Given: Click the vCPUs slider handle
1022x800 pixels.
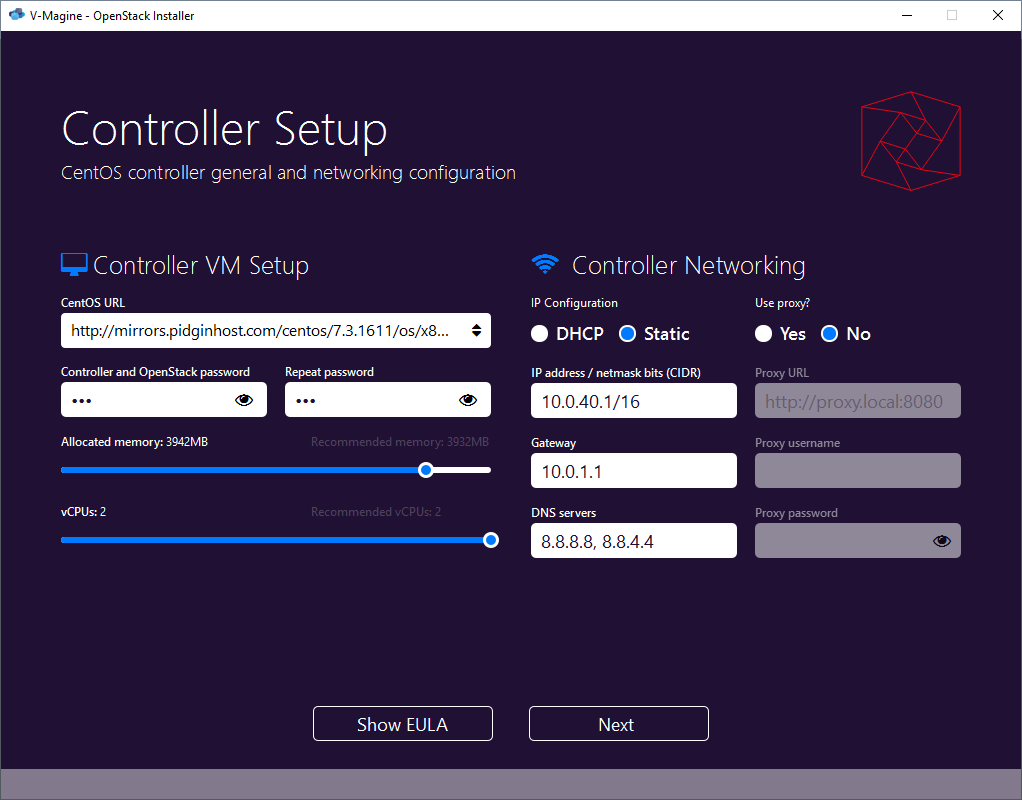Looking at the screenshot, I should (x=490, y=540).
